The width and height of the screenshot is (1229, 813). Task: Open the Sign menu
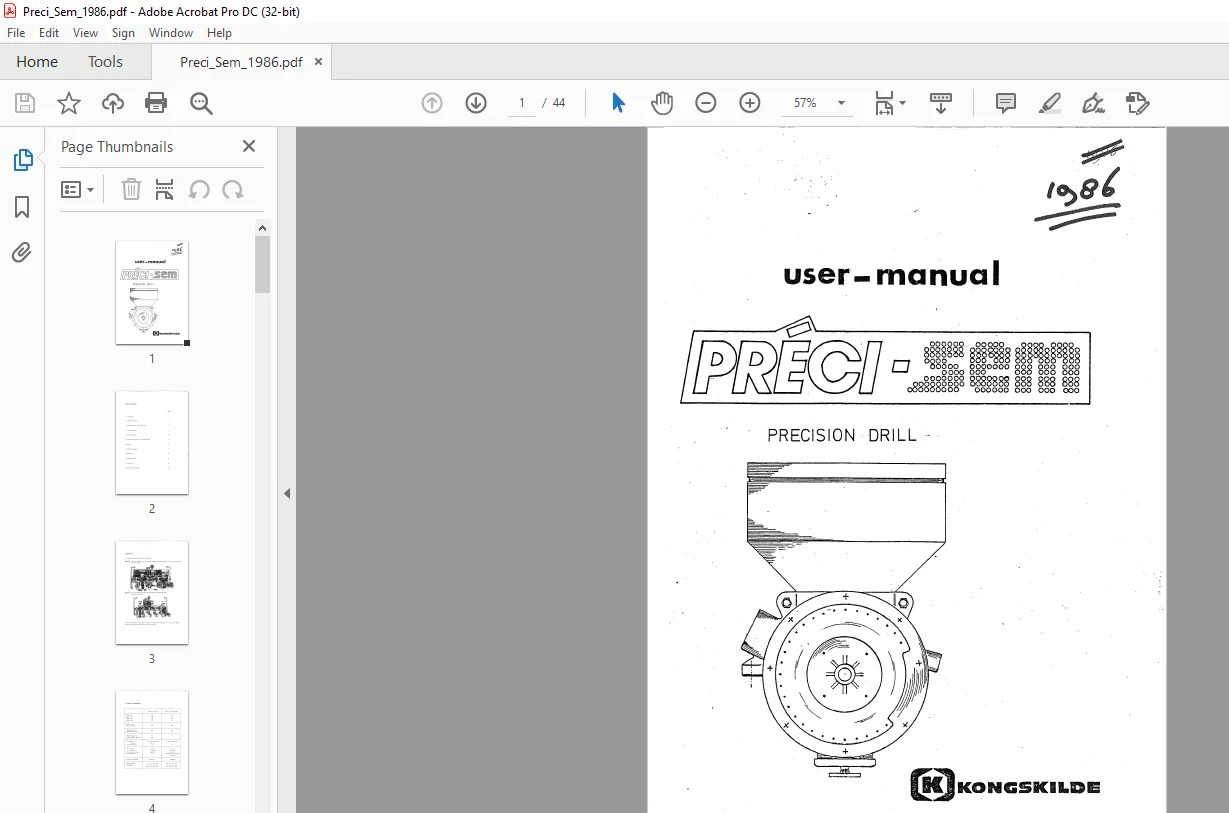pos(123,33)
